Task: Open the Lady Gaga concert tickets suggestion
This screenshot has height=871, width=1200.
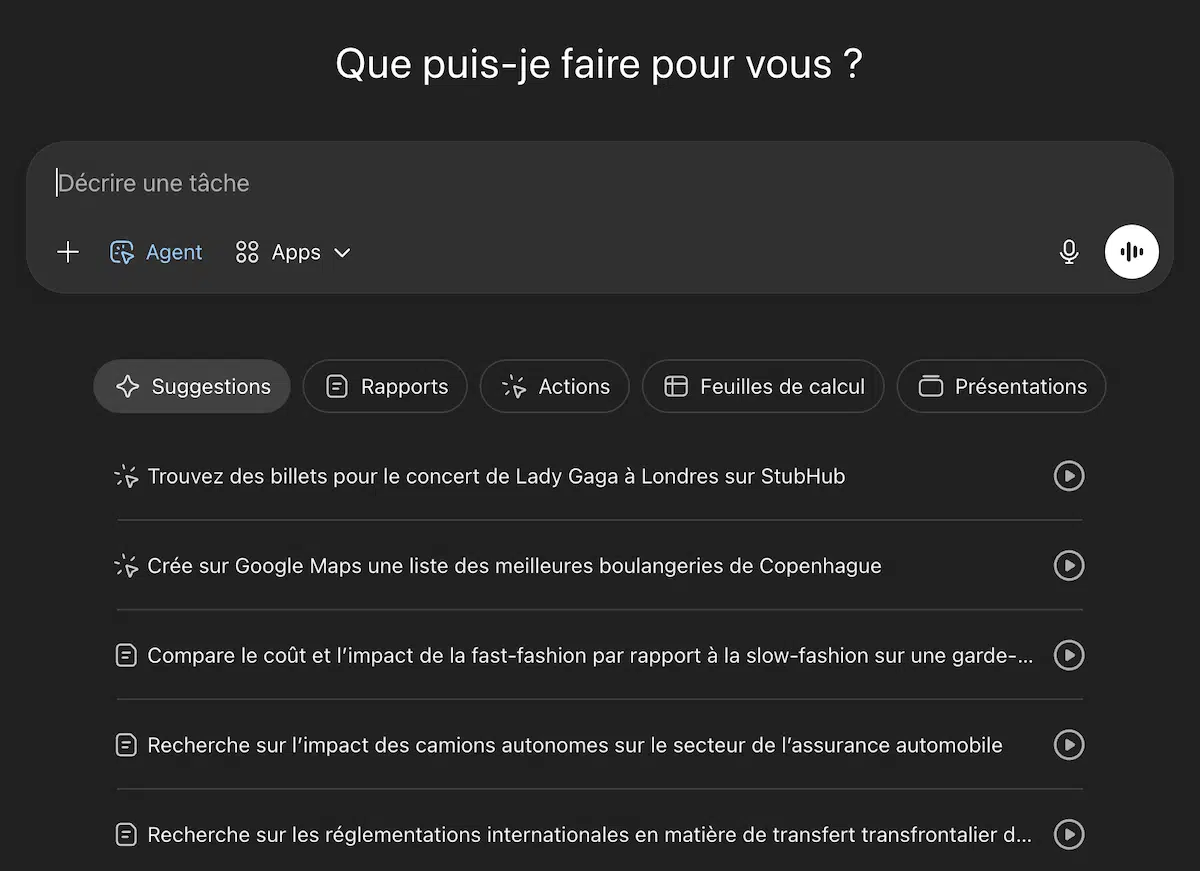Action: pyautogui.click(x=497, y=476)
